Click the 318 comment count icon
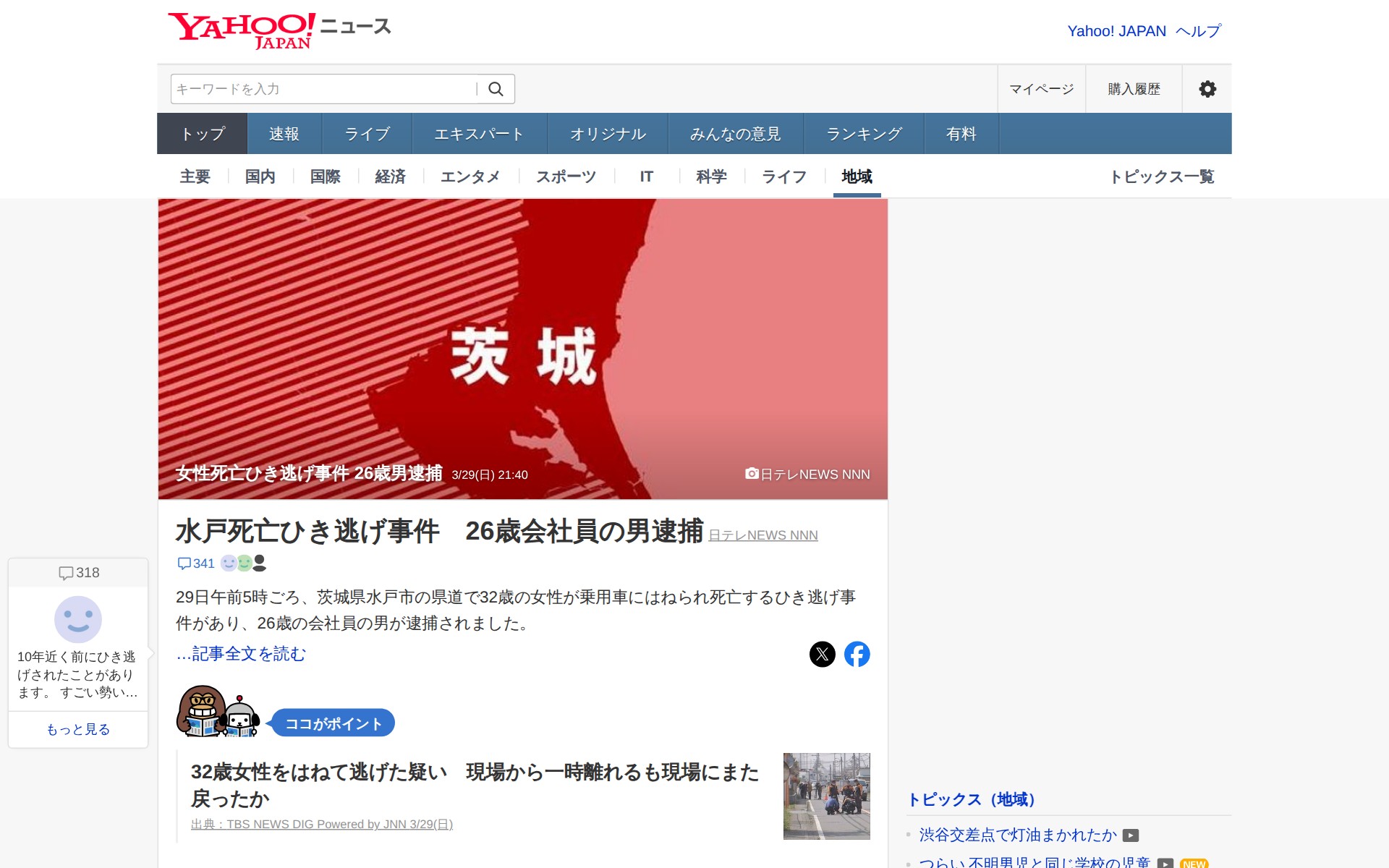 pos(67,573)
